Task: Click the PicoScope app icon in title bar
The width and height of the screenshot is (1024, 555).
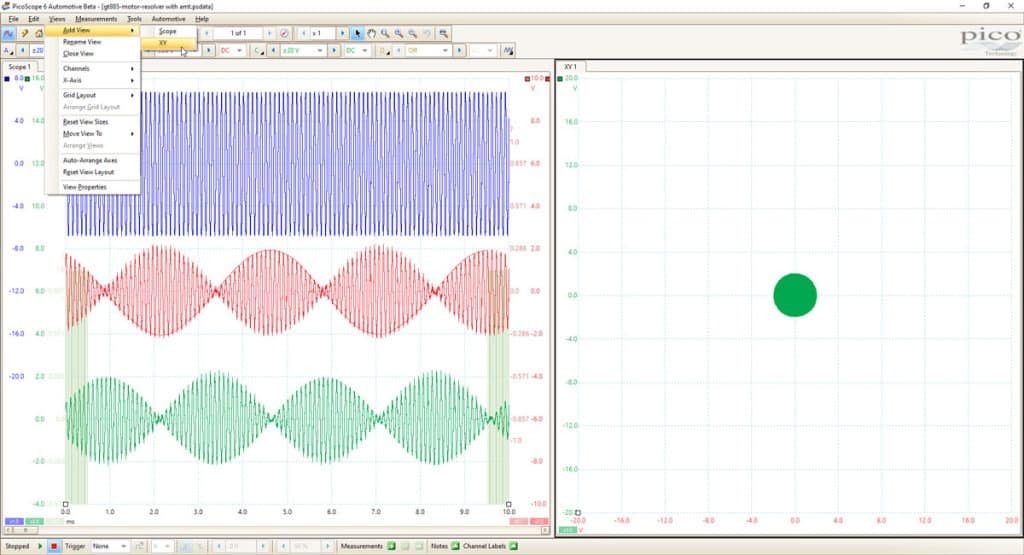Action: pos(6,6)
